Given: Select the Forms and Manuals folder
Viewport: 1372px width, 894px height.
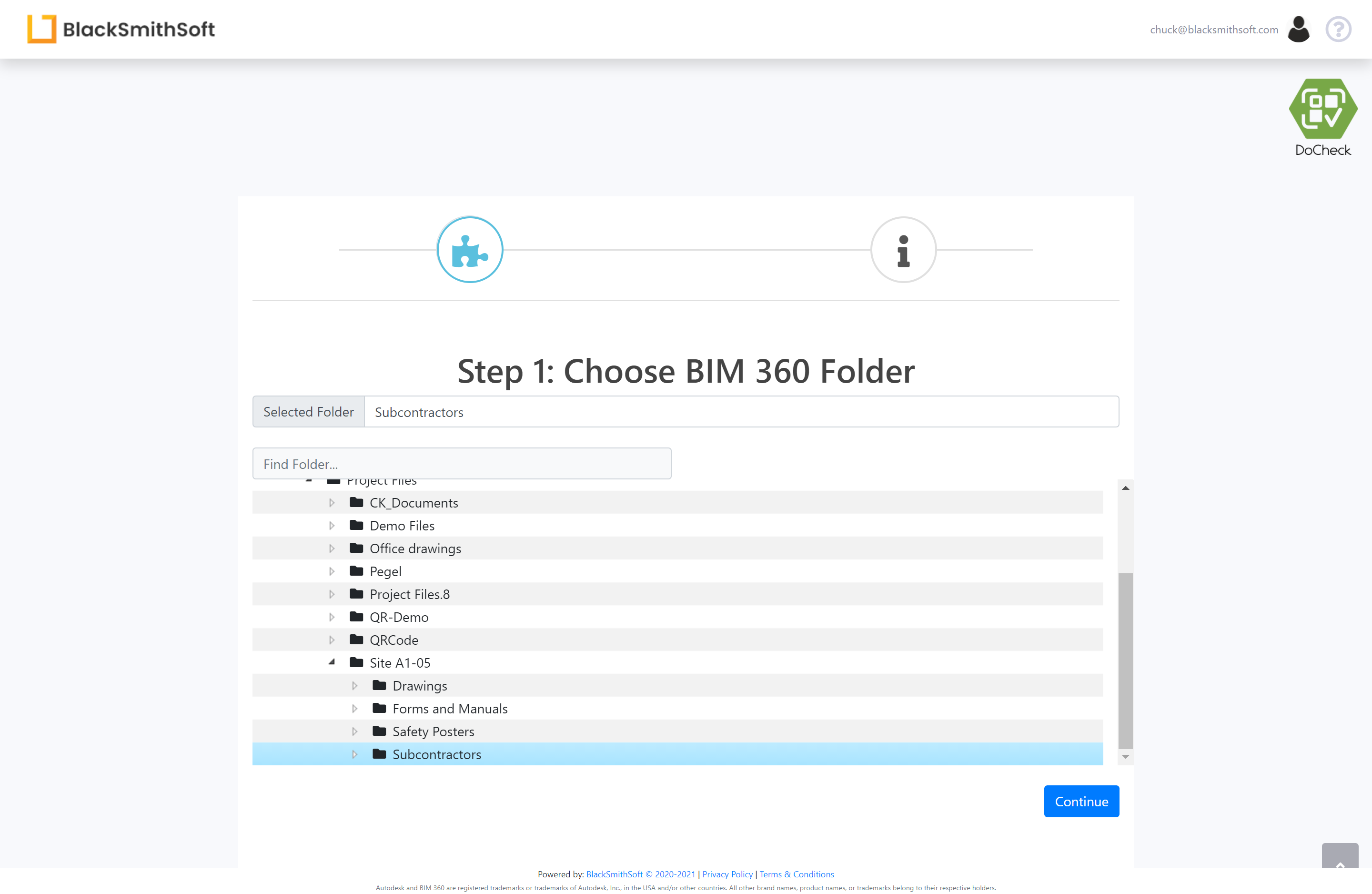Looking at the screenshot, I should (x=450, y=708).
